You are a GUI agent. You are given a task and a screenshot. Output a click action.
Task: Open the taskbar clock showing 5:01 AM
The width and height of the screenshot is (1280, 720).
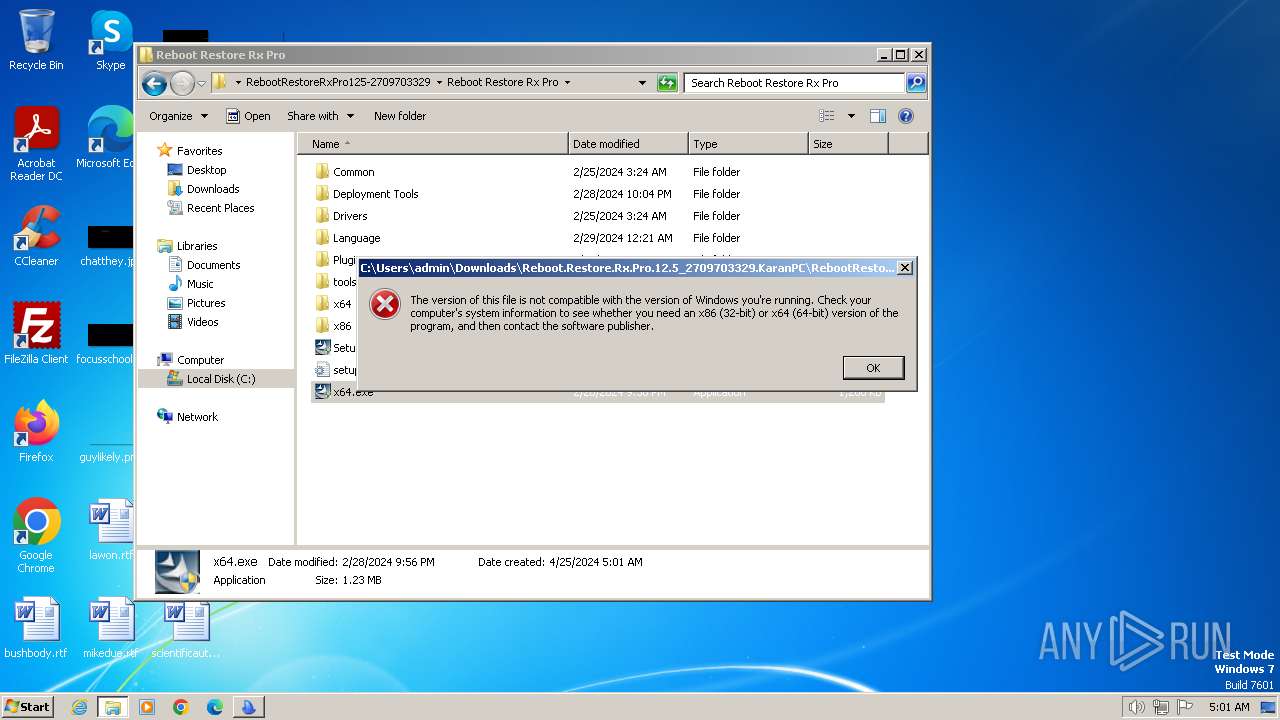[x=1229, y=707]
